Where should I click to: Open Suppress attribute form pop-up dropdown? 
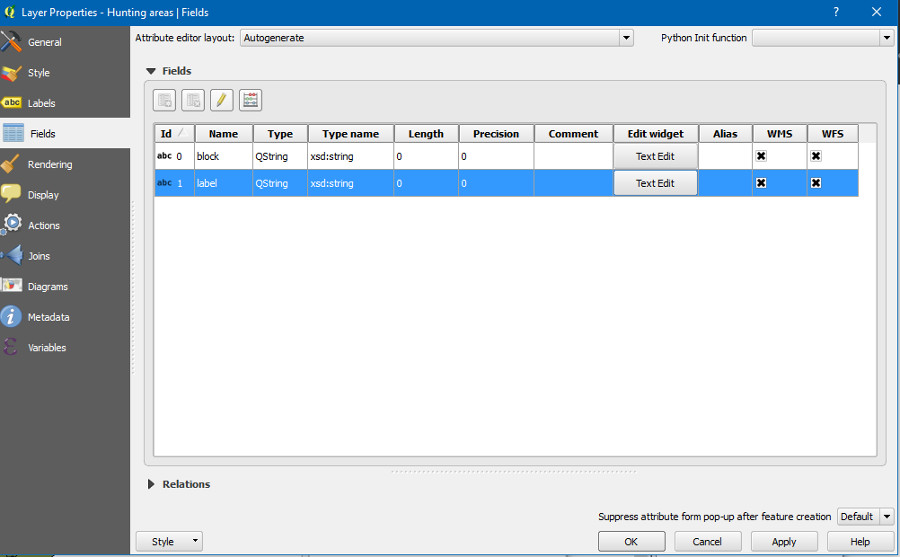pyautogui.click(x=866, y=516)
